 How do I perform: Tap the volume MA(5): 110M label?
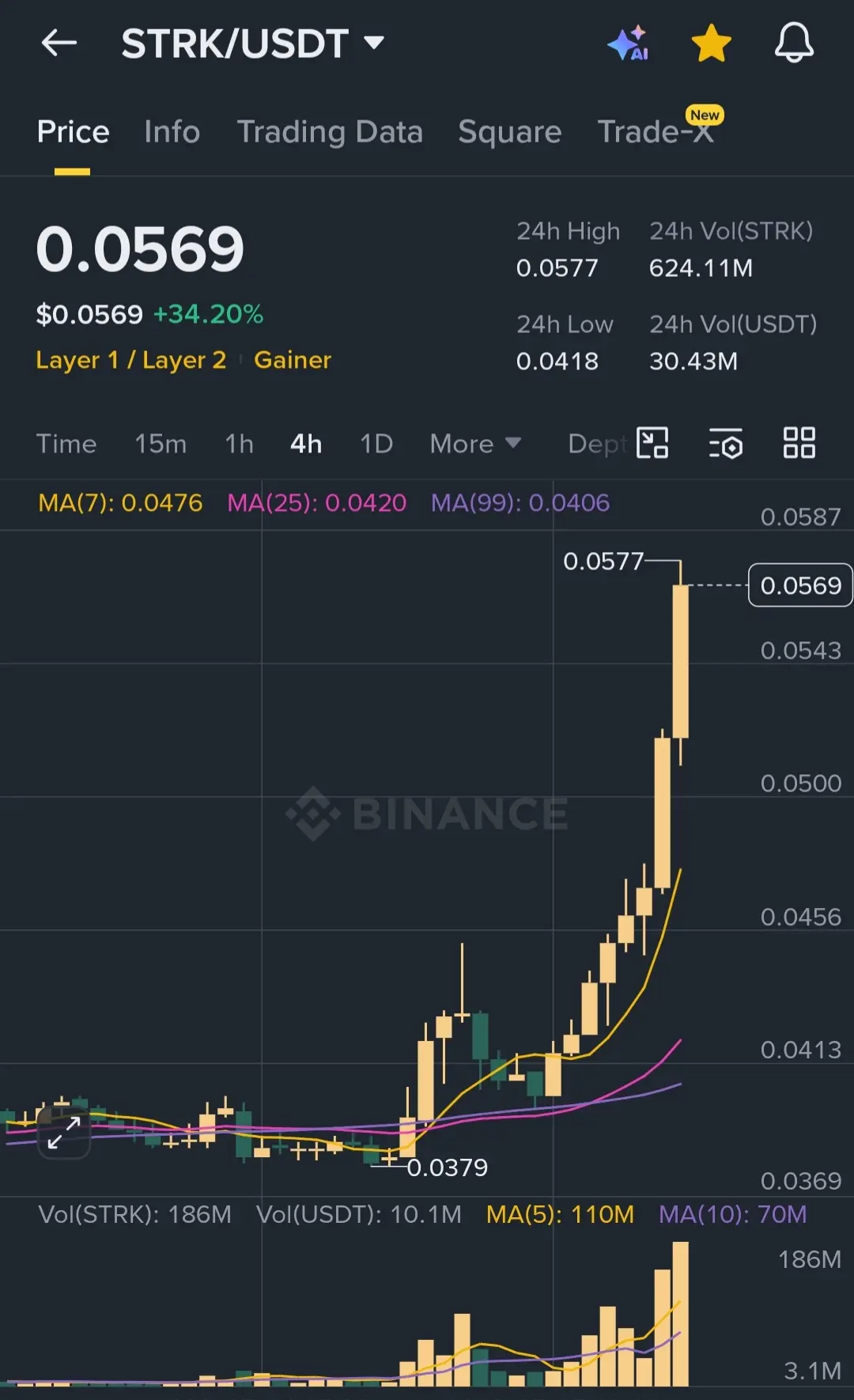pyautogui.click(x=560, y=1214)
